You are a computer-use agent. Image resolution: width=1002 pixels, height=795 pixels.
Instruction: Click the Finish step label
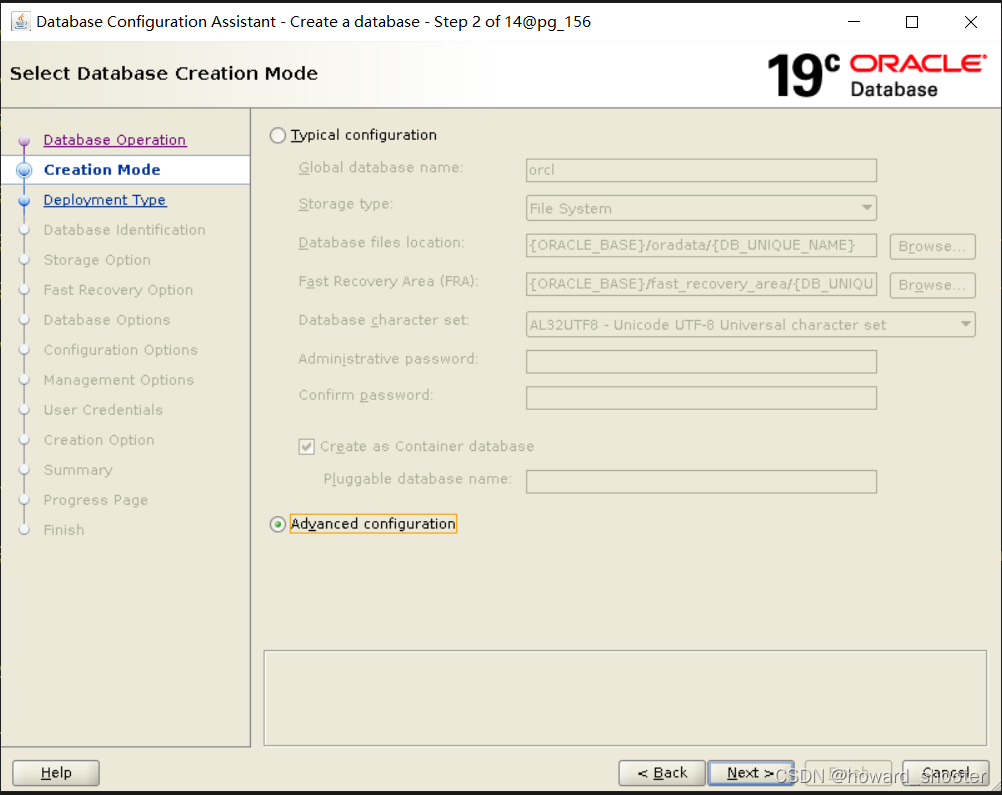(x=64, y=530)
